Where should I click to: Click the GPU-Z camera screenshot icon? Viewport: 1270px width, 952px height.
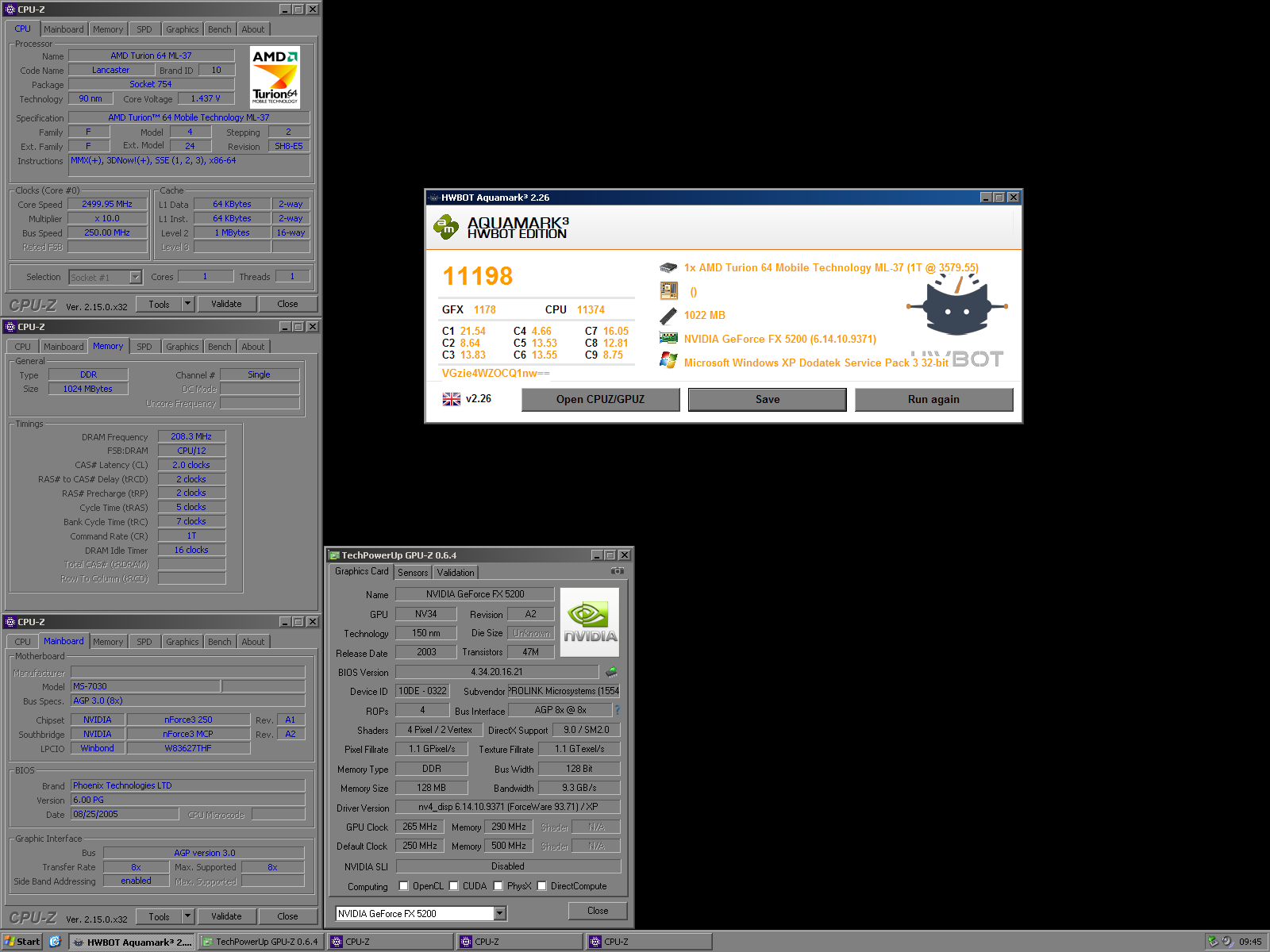click(x=618, y=571)
